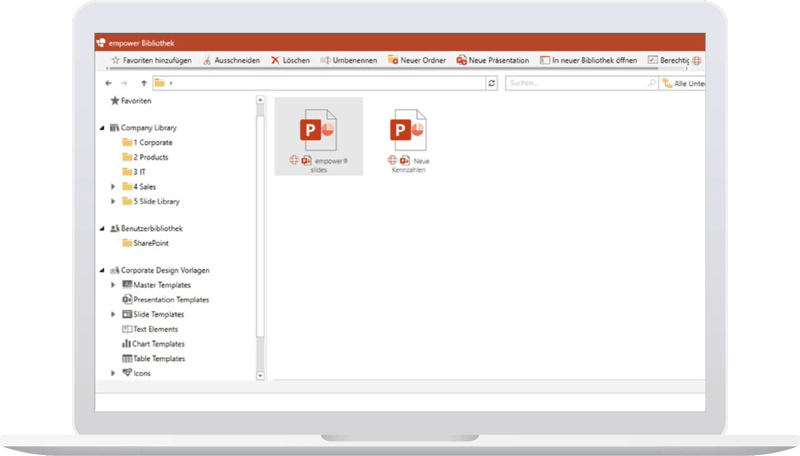Select the 2 Products folder
This screenshot has width=800, height=456.
click(145, 157)
